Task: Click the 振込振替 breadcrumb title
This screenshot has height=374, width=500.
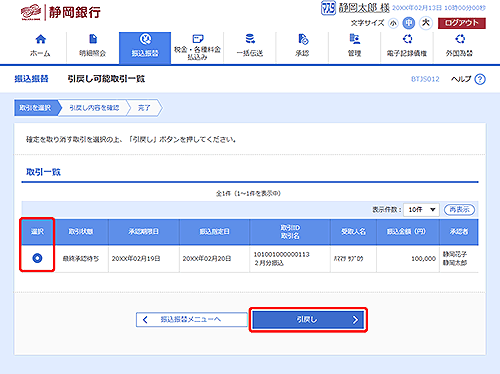Action: (x=31, y=79)
